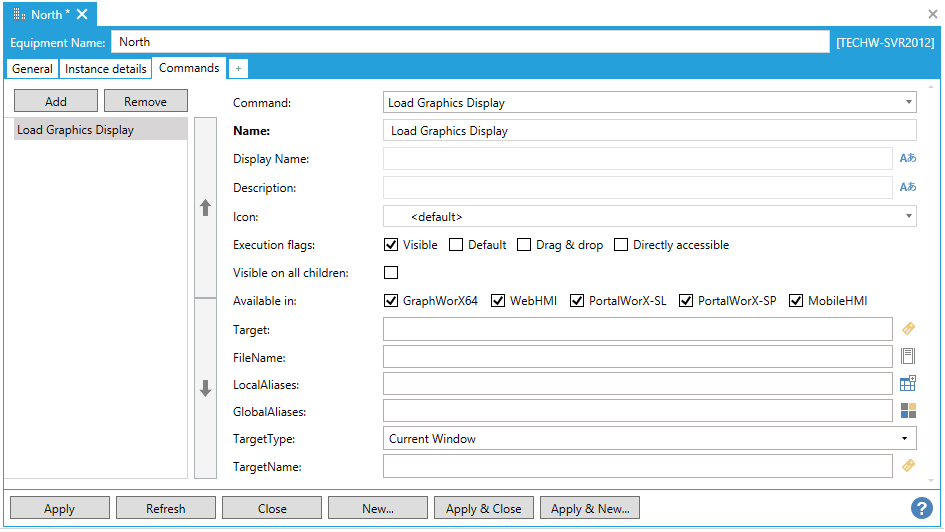This screenshot has width=945, height=532.
Task: Click the Remove button
Action: tap(145, 101)
